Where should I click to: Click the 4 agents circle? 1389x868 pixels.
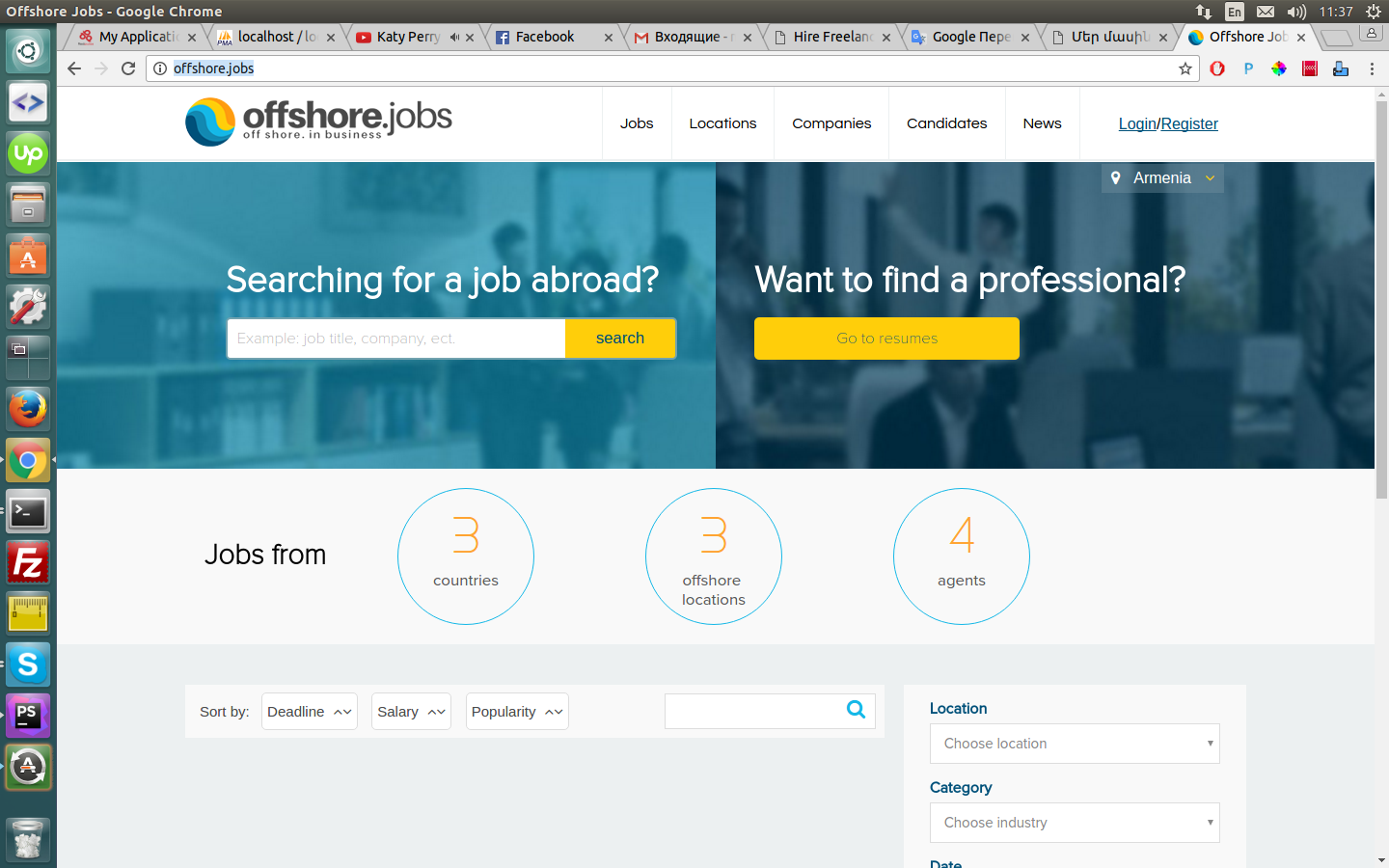pyautogui.click(x=962, y=556)
